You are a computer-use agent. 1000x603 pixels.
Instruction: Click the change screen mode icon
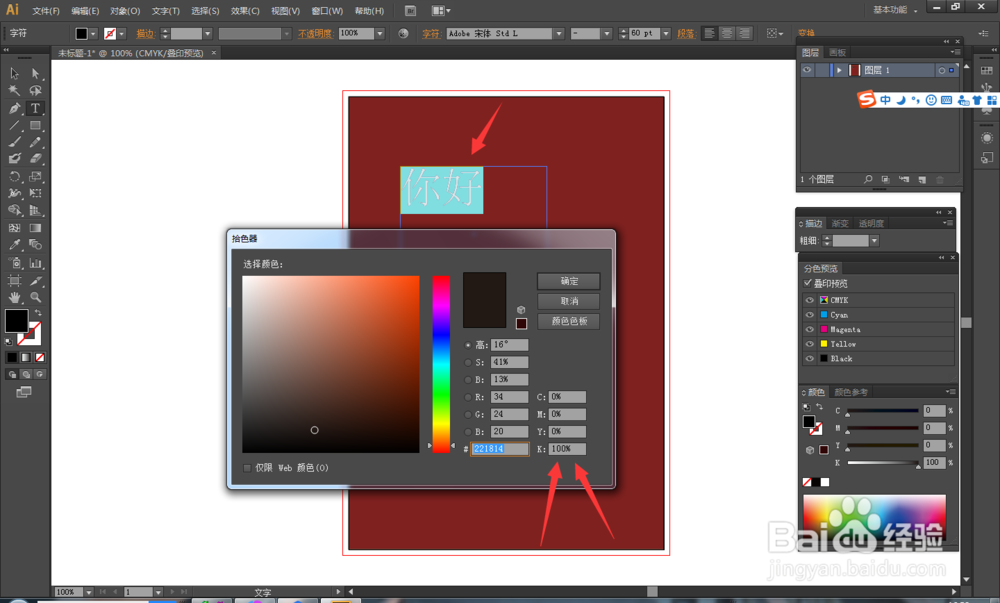coord(24,392)
